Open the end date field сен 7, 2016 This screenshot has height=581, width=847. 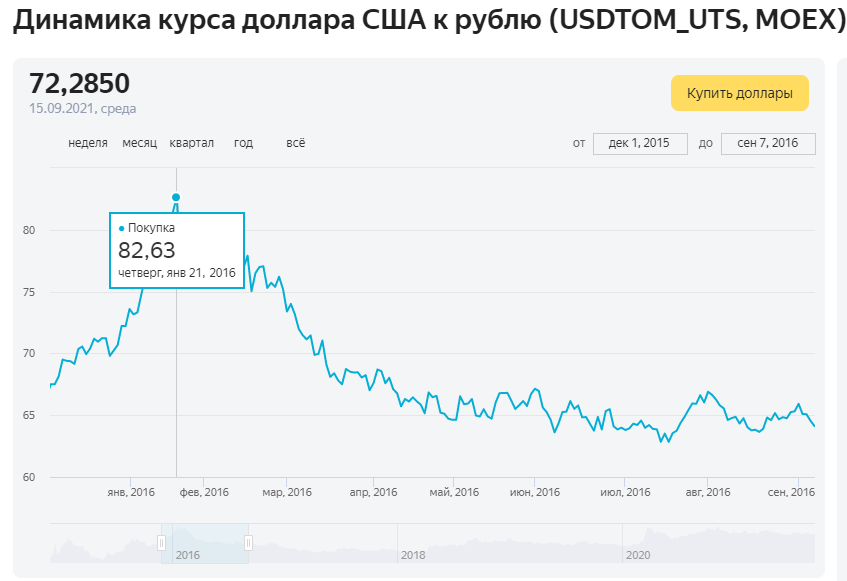coord(768,144)
